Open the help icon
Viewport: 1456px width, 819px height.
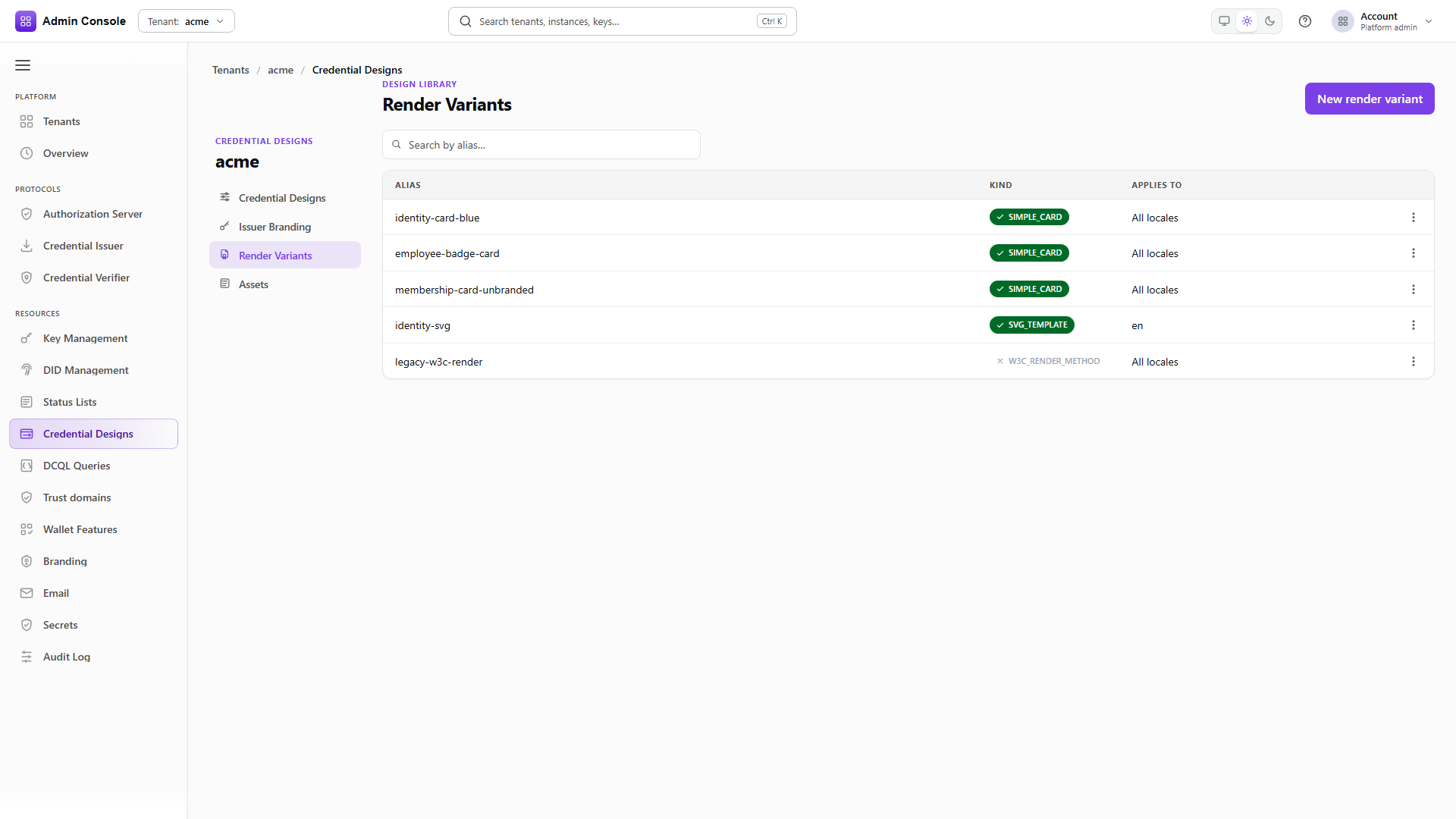(x=1305, y=21)
